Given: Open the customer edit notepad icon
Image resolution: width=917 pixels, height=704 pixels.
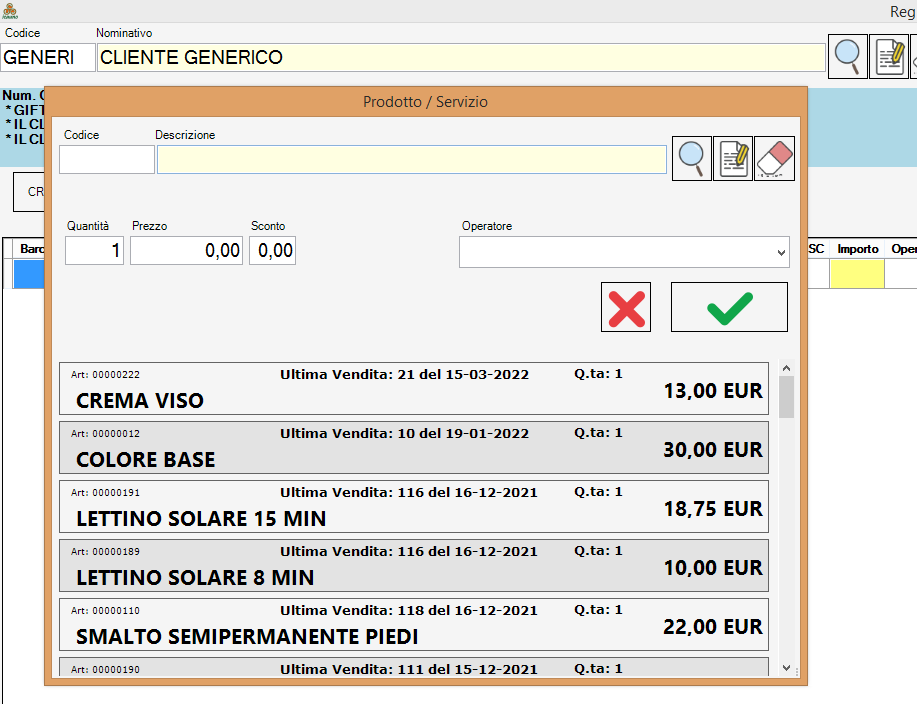Looking at the screenshot, I should [888, 56].
